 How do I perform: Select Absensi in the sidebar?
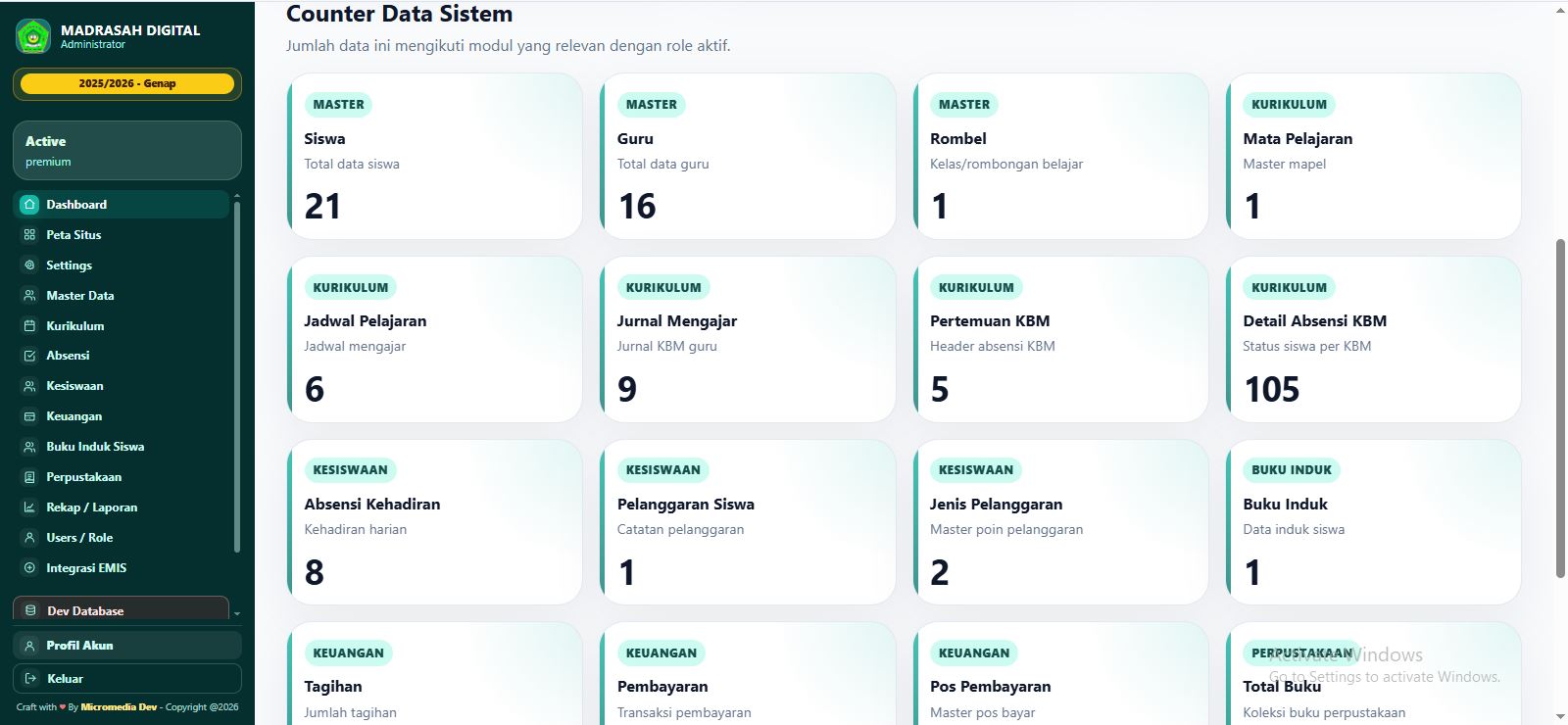pyautogui.click(x=122, y=356)
